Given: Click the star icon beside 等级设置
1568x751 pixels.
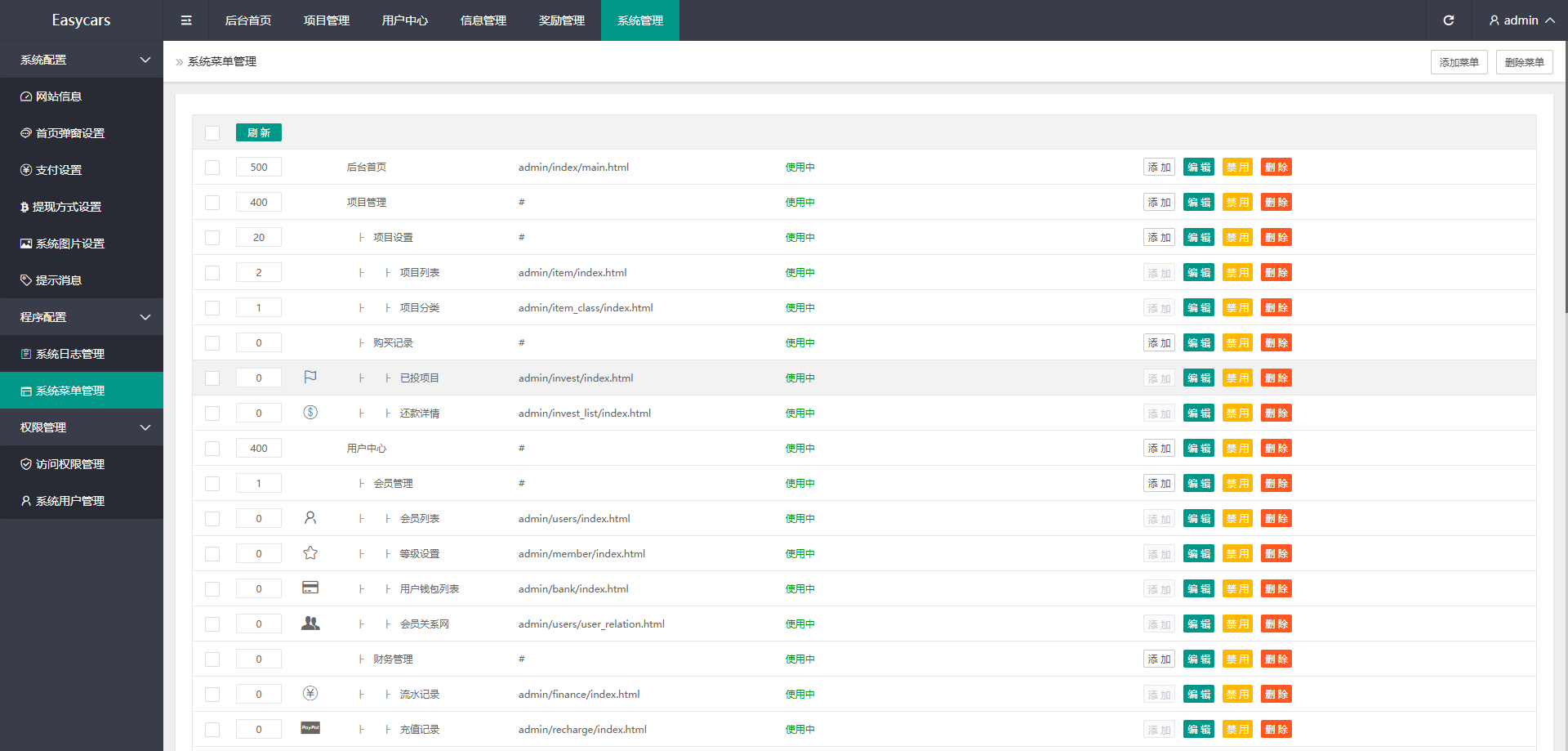Looking at the screenshot, I should [310, 553].
